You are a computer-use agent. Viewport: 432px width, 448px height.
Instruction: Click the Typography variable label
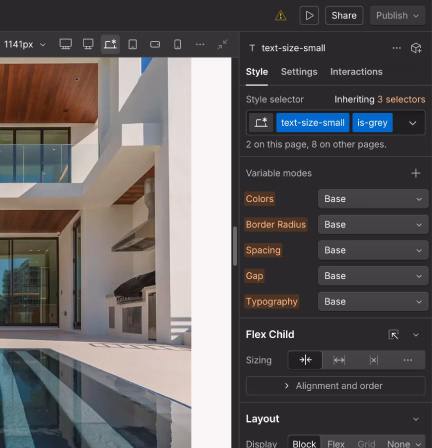[271, 302]
